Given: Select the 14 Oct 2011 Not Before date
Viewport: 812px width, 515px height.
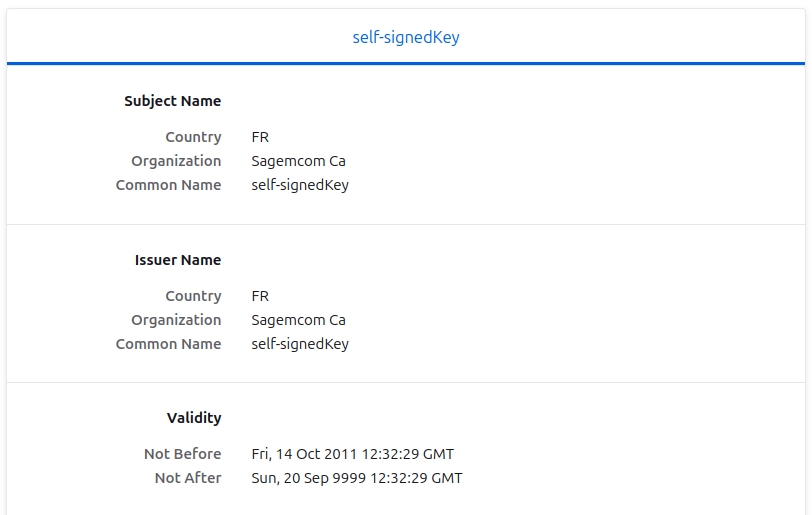Looking at the screenshot, I should click(353, 454).
